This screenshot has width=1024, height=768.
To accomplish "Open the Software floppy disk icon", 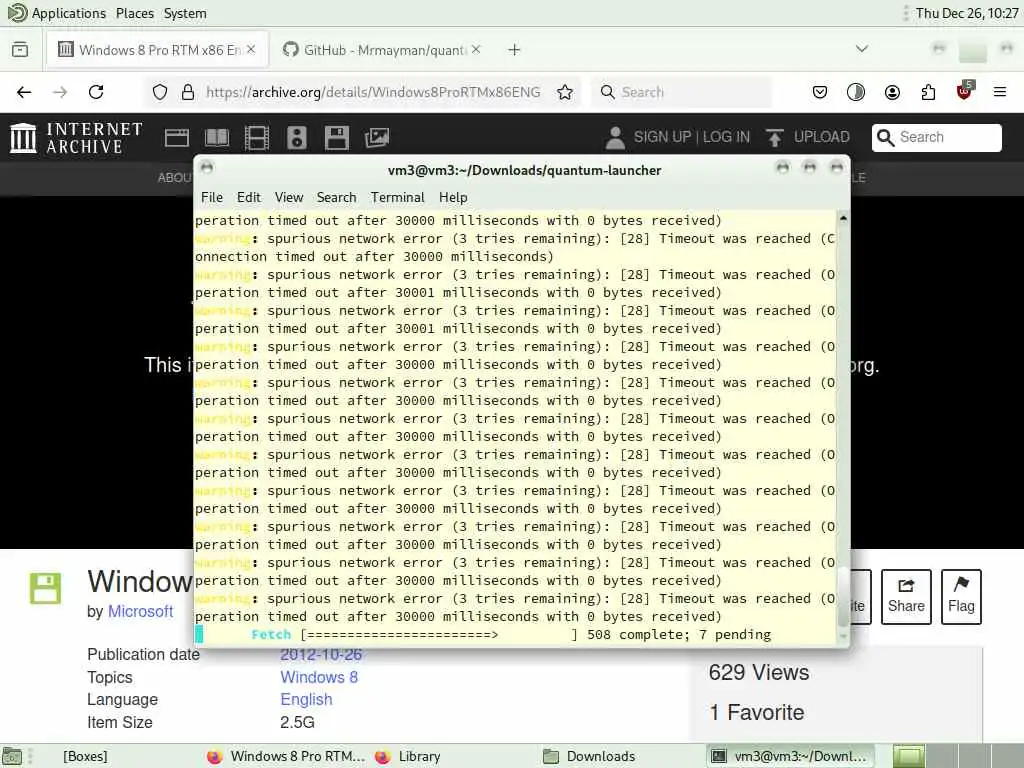I will pos(337,138).
